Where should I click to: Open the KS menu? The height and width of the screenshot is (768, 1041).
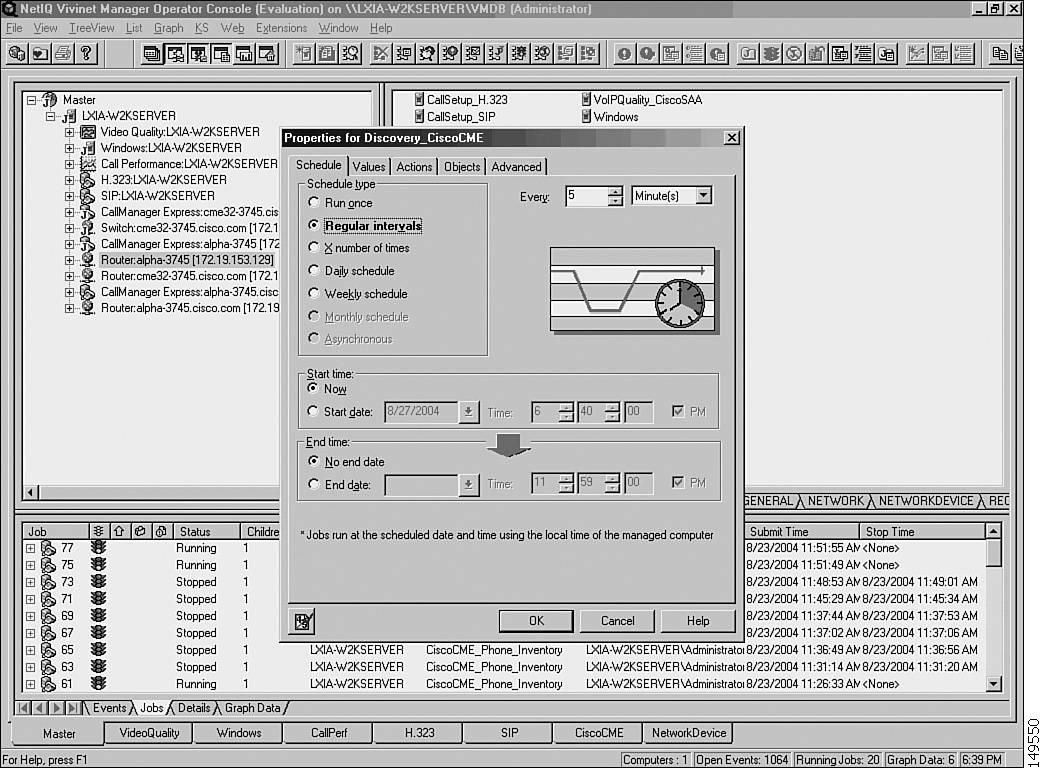[201, 28]
